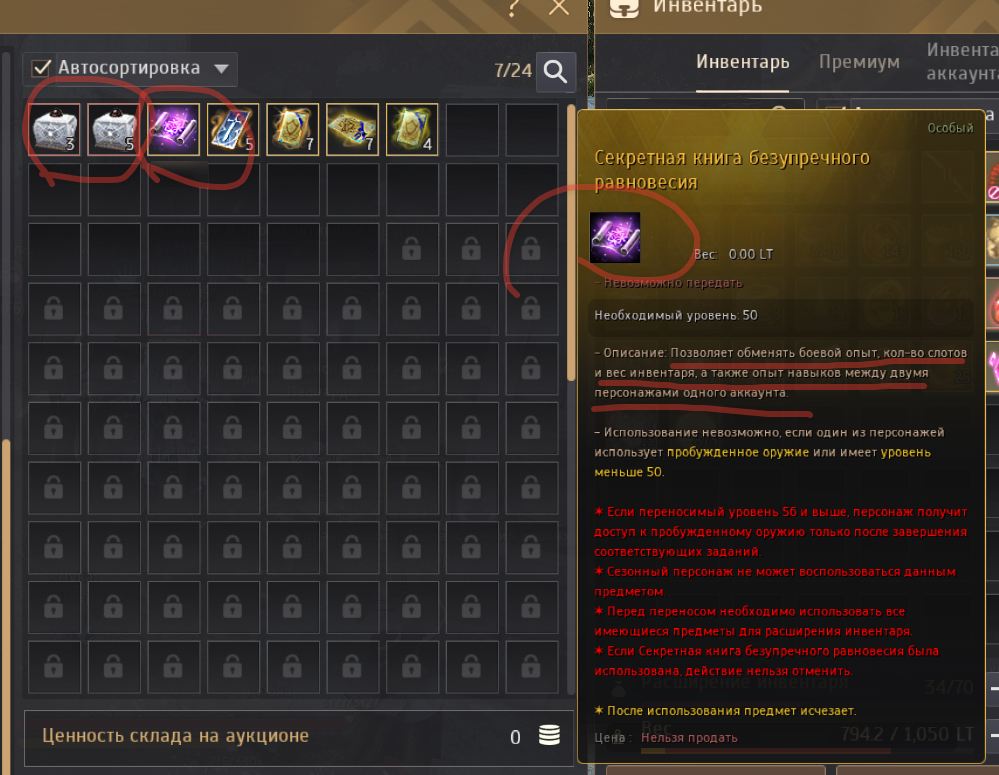
Task: Select the golden book with count 4
Action: click(x=412, y=129)
